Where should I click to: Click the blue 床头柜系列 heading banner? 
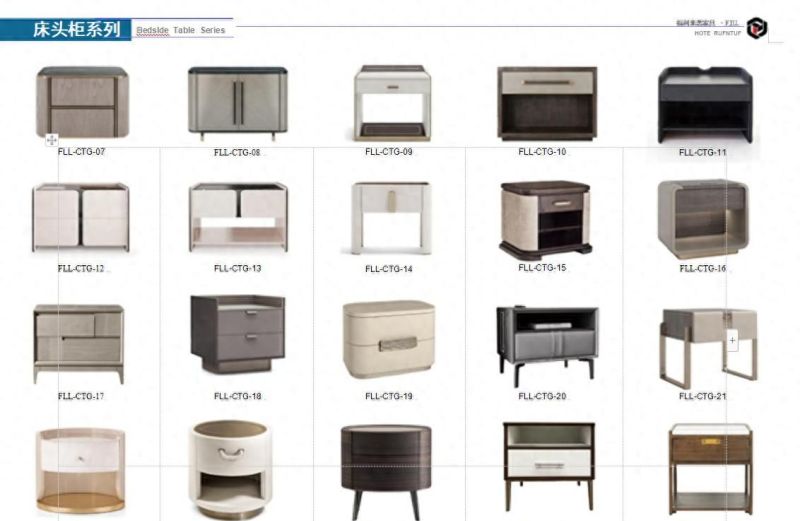click(x=66, y=30)
